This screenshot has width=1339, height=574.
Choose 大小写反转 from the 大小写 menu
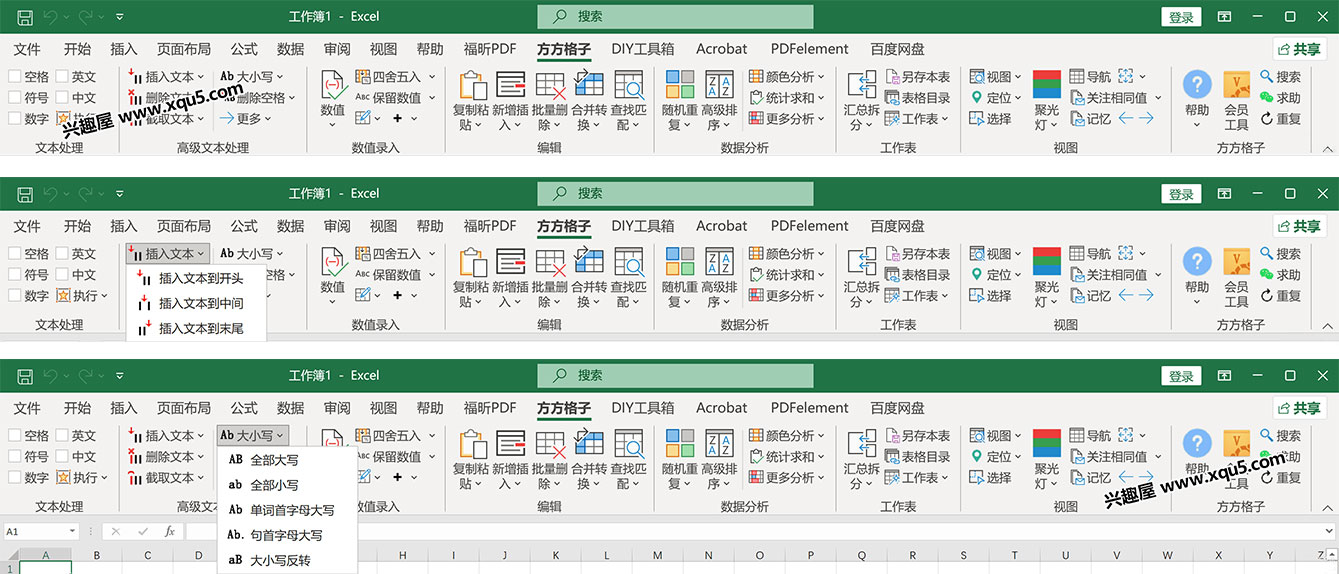(287, 560)
